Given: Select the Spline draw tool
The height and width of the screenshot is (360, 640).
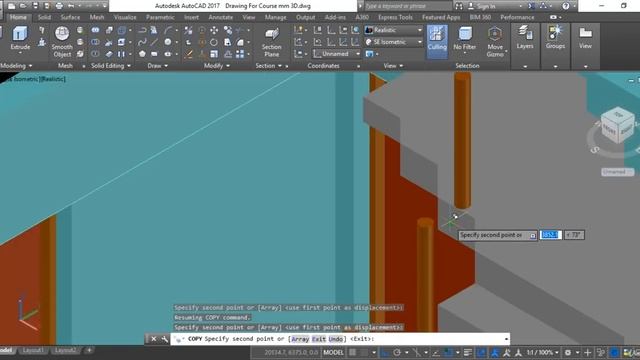Looking at the screenshot, I should click(x=142, y=42).
